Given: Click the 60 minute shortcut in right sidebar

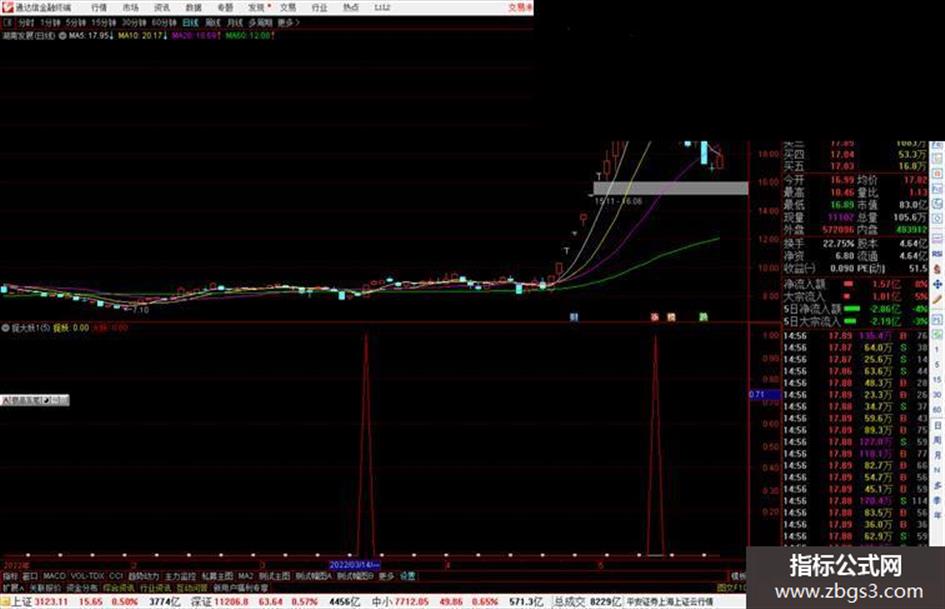Looking at the screenshot, I should pyautogui.click(x=937, y=410).
